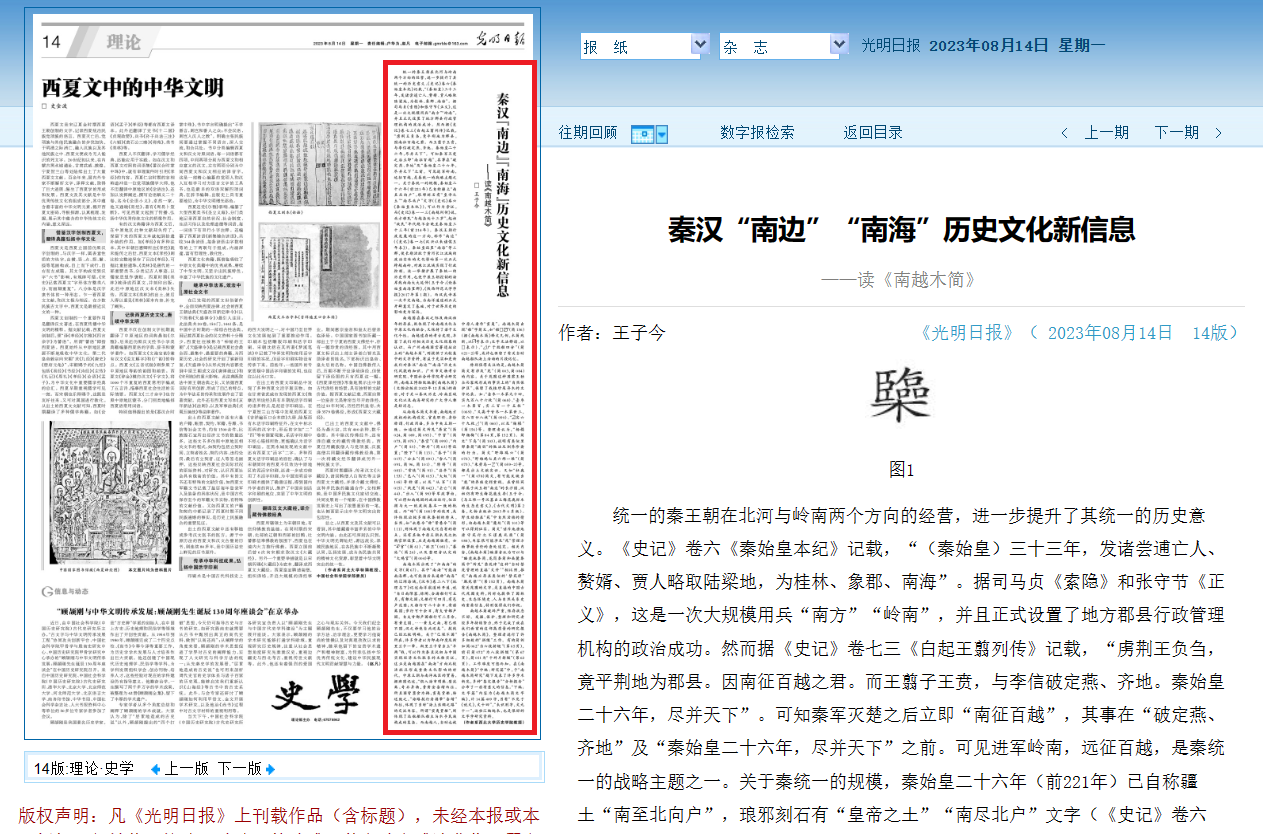Click the blue left arrow beside 上一版
This screenshot has width=1263, height=834.
point(155,769)
